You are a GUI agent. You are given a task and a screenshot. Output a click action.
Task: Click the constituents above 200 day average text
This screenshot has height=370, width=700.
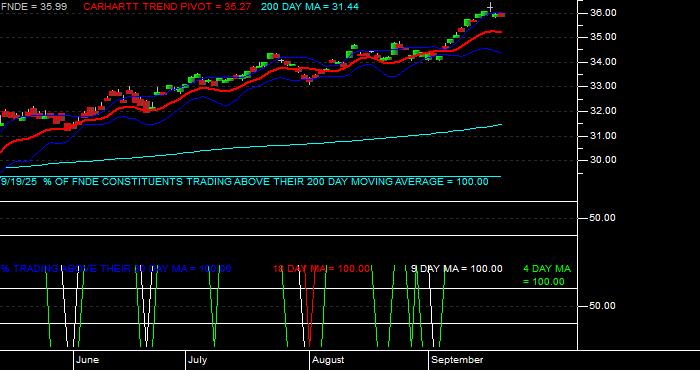(245, 182)
